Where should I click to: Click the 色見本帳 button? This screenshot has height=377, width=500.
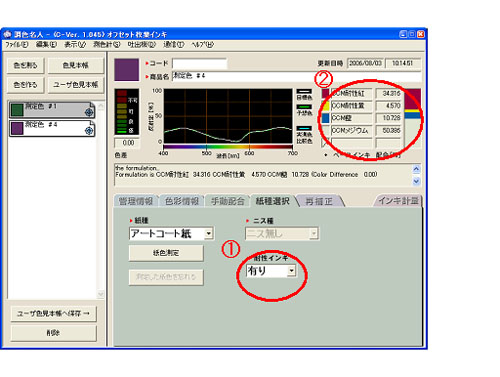click(x=76, y=65)
